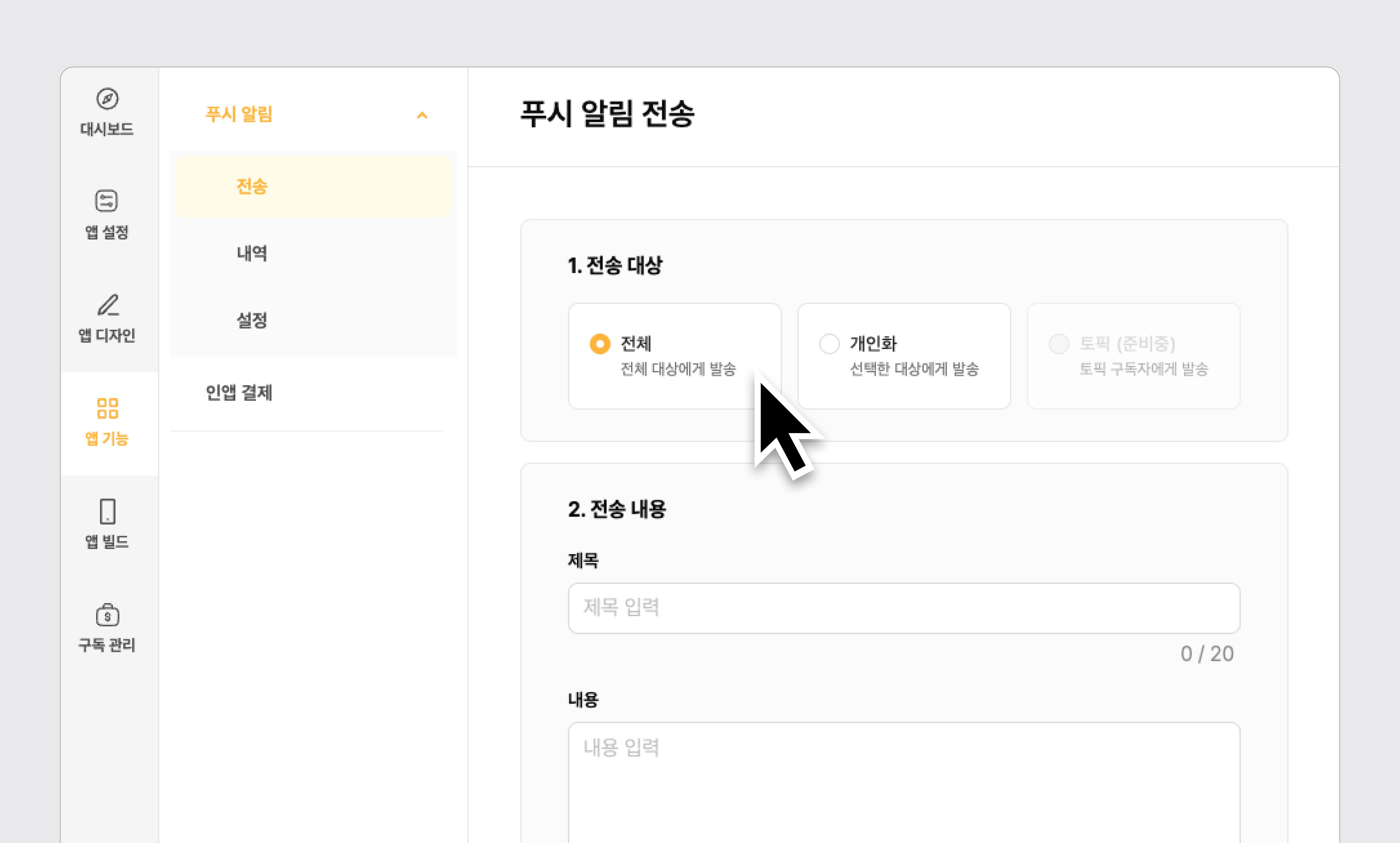Screen dimensions: 1400x843
Task: Go to 구독 관리 money bag icon
Action: click(107, 615)
